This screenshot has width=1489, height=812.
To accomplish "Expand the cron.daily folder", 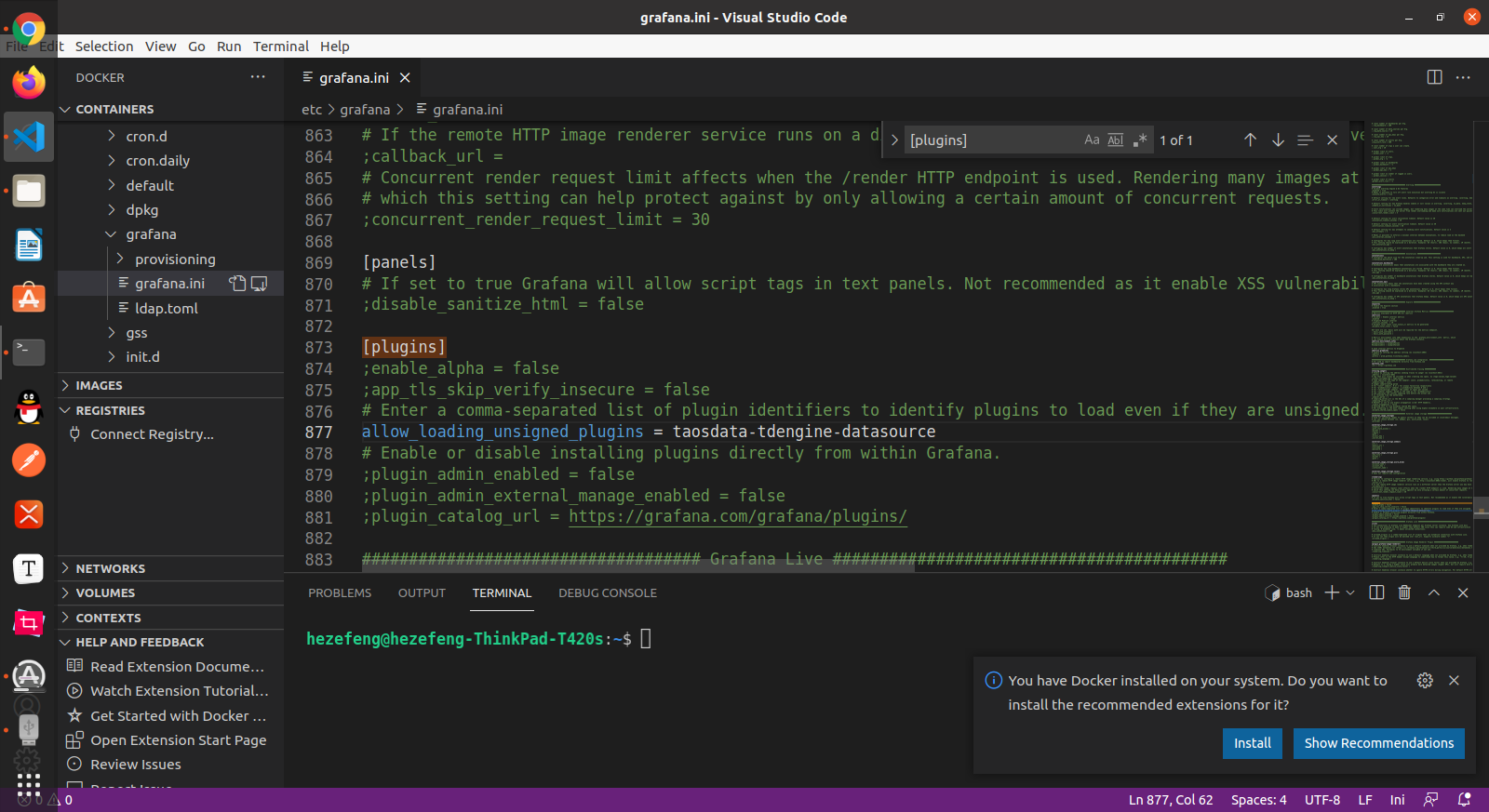I will 170,160.
